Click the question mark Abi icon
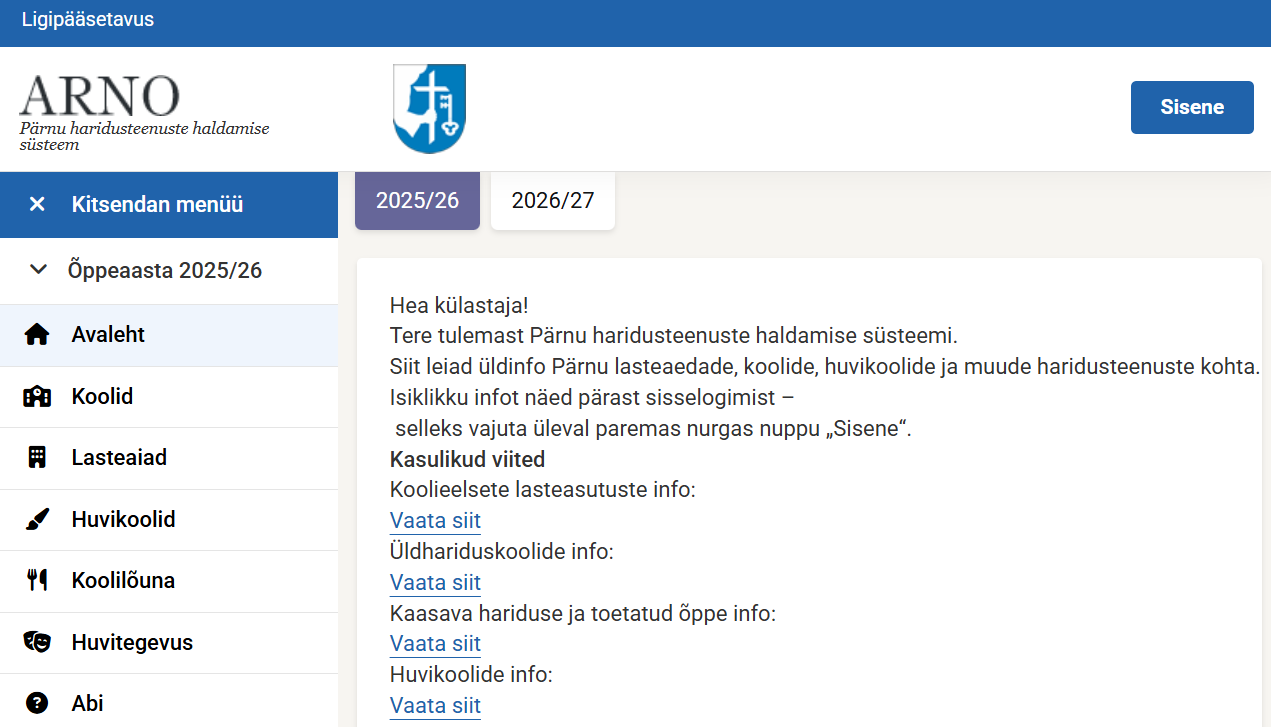The image size is (1271, 727). (37, 704)
